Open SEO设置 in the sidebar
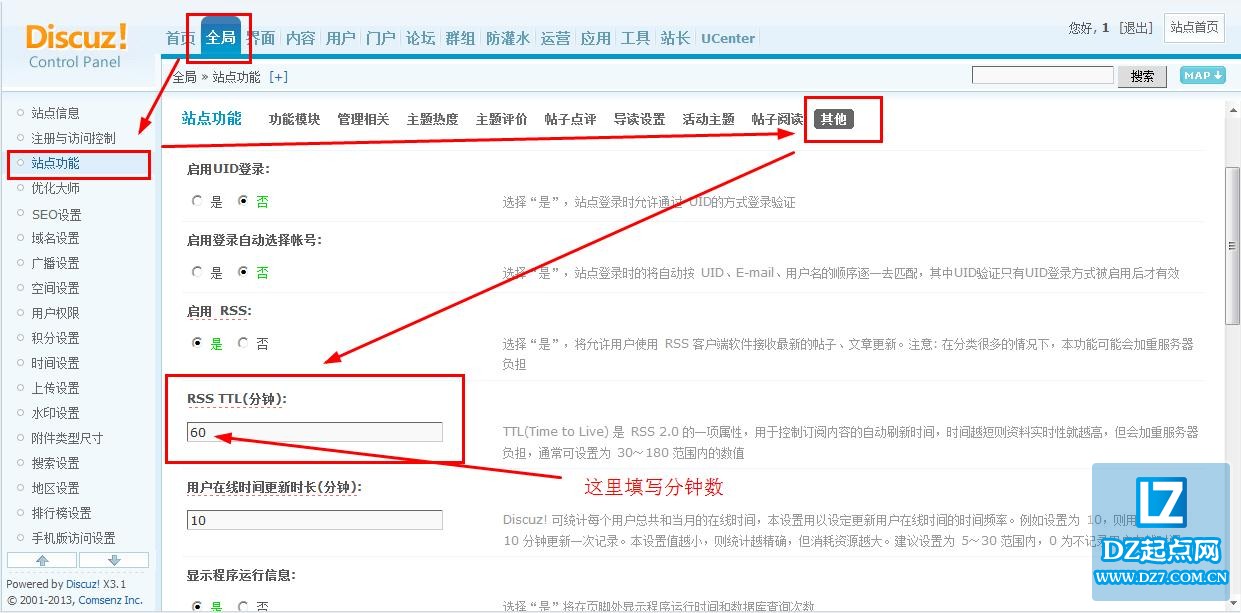This screenshot has width=1241, height=613. 56,214
